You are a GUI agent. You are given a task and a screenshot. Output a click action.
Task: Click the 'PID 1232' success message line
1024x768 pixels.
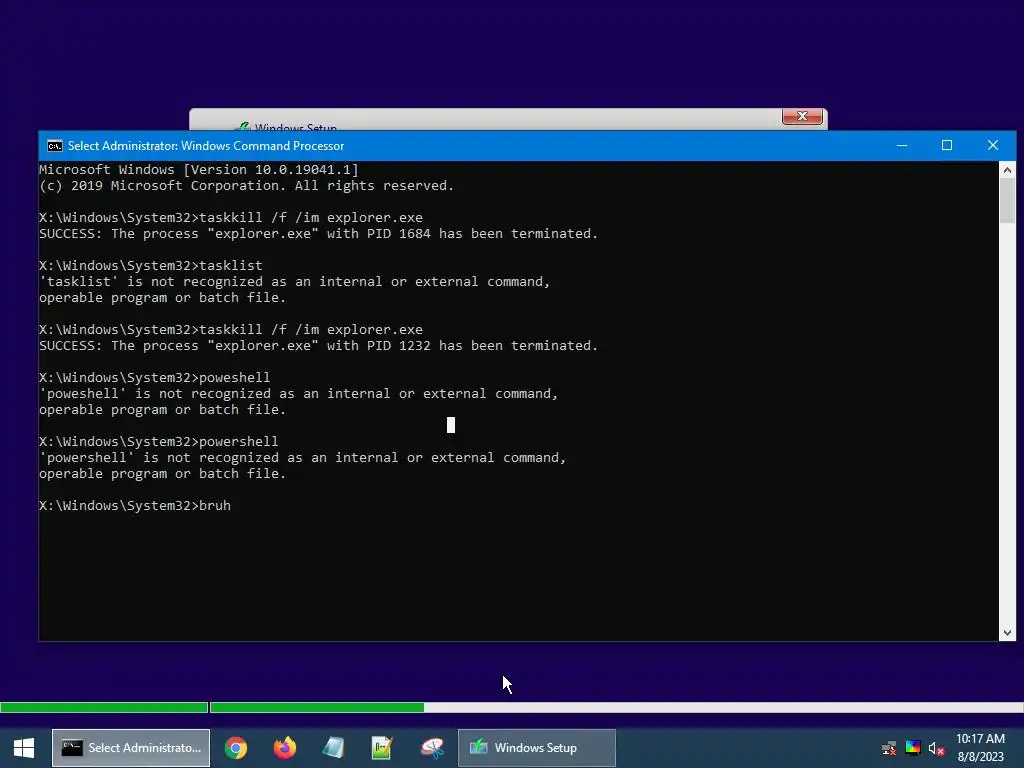coord(319,345)
